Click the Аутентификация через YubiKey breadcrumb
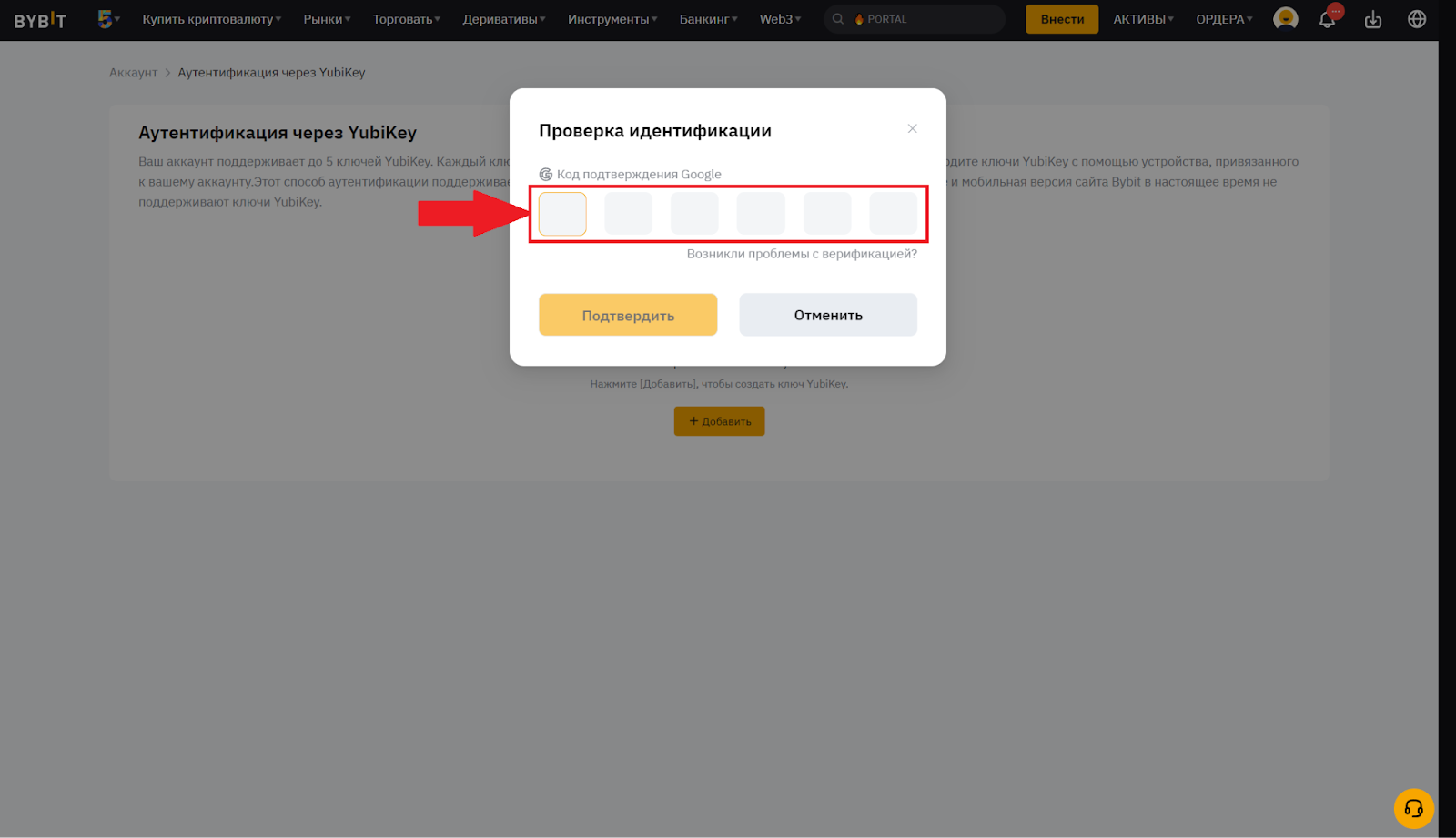This screenshot has width=1456, height=838. (x=271, y=73)
